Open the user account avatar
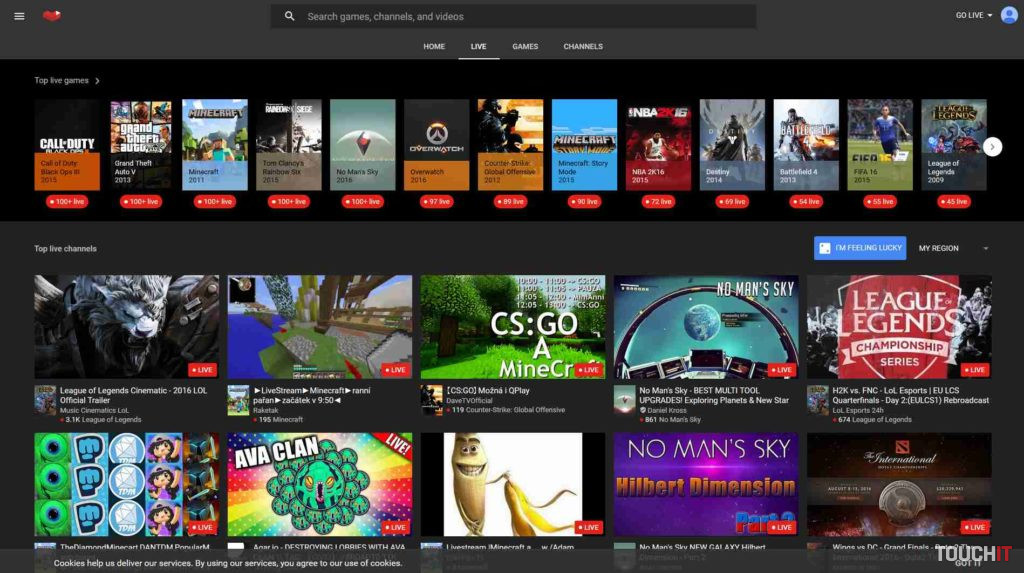 click(1009, 15)
